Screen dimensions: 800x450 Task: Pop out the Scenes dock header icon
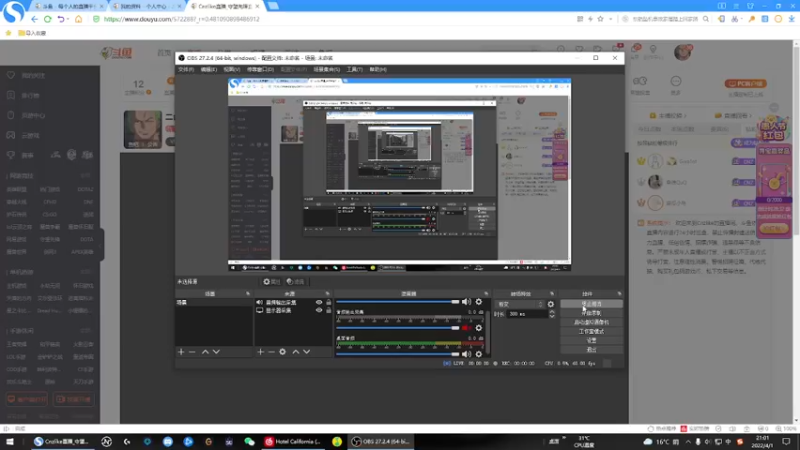[x=248, y=294]
